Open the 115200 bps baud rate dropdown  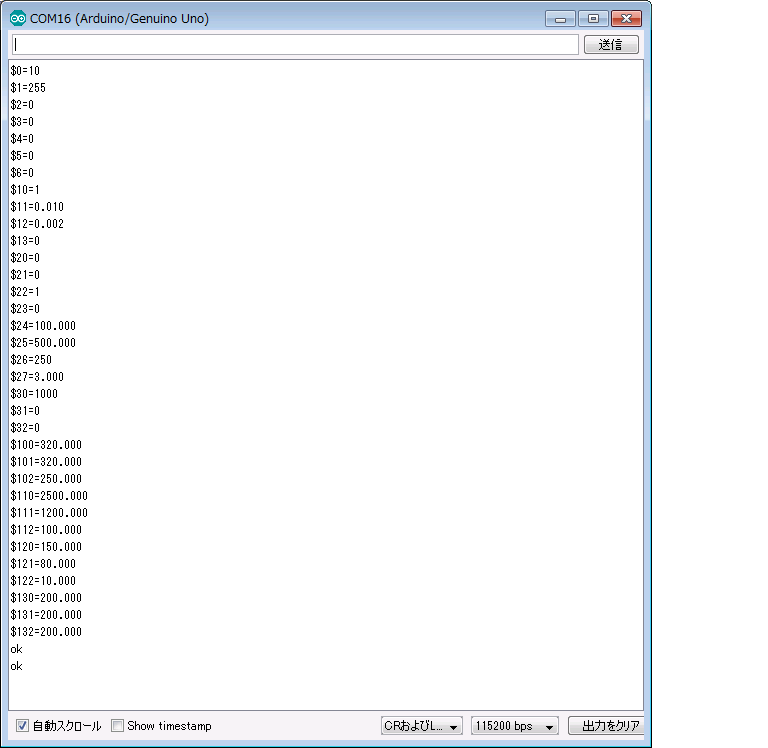point(515,726)
